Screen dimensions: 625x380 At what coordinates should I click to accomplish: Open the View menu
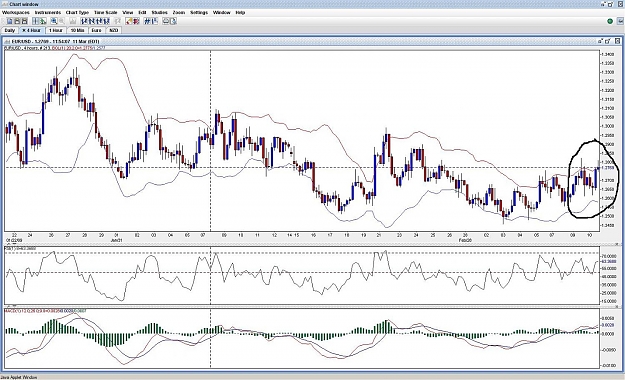[x=128, y=12]
